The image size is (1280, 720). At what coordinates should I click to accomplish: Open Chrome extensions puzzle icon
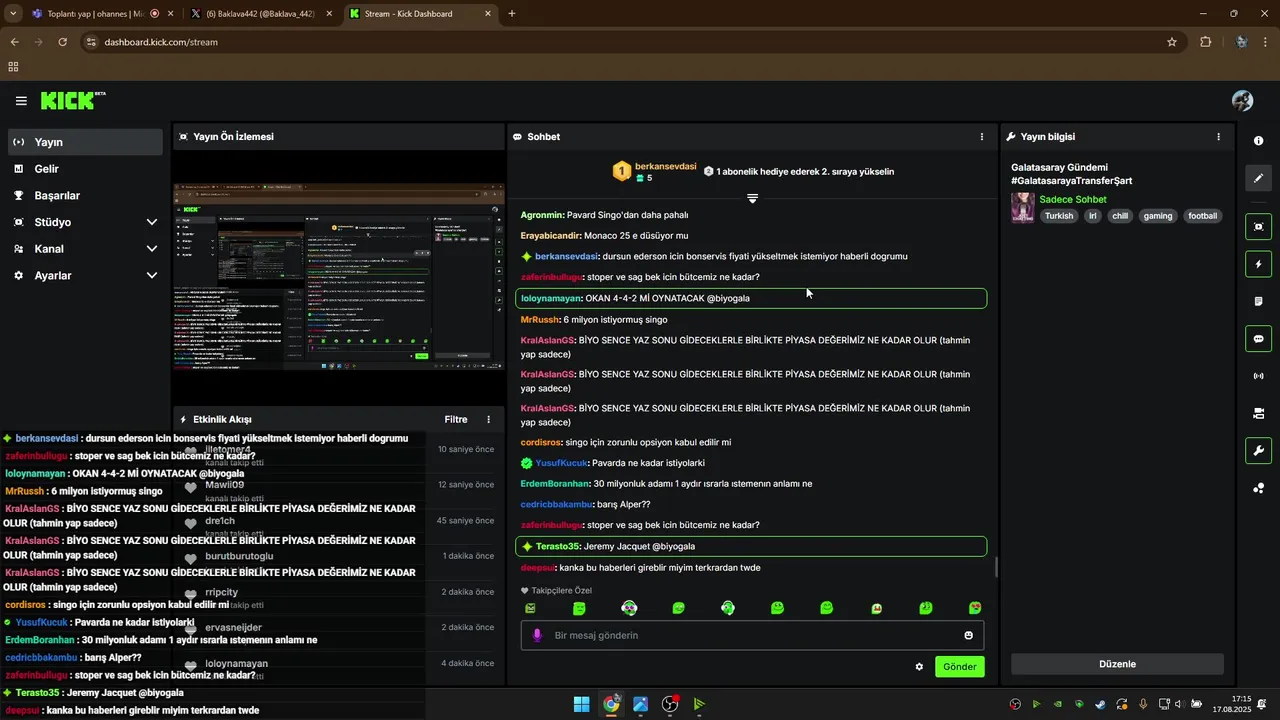pos(1205,42)
